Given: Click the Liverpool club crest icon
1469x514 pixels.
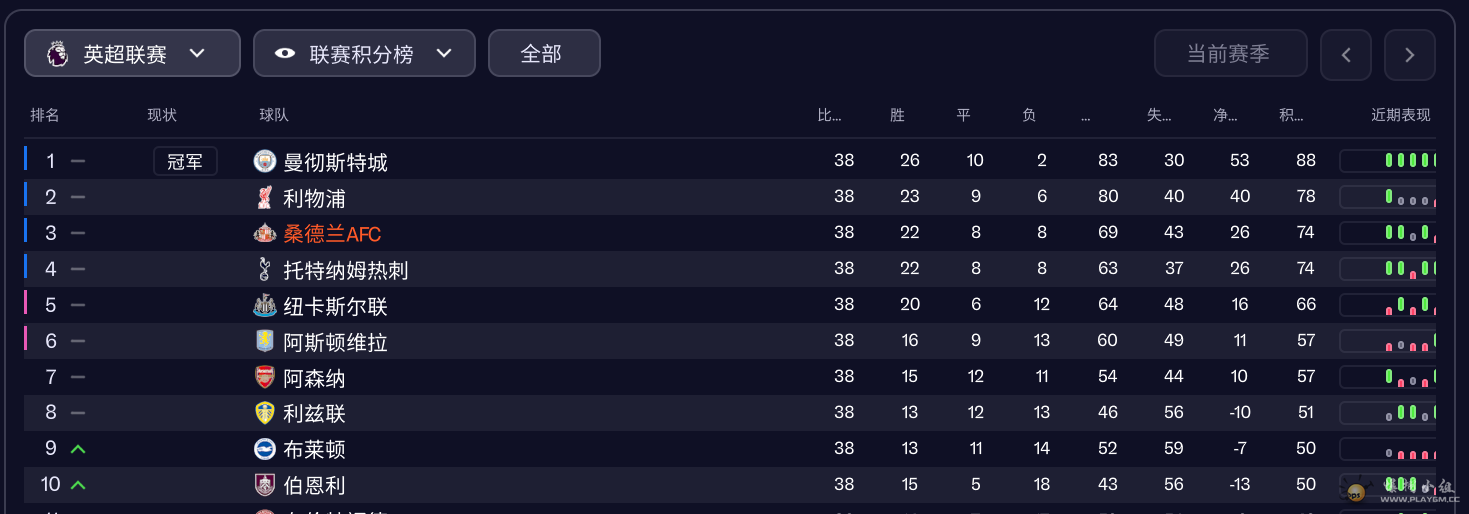Looking at the screenshot, I should click(x=264, y=197).
